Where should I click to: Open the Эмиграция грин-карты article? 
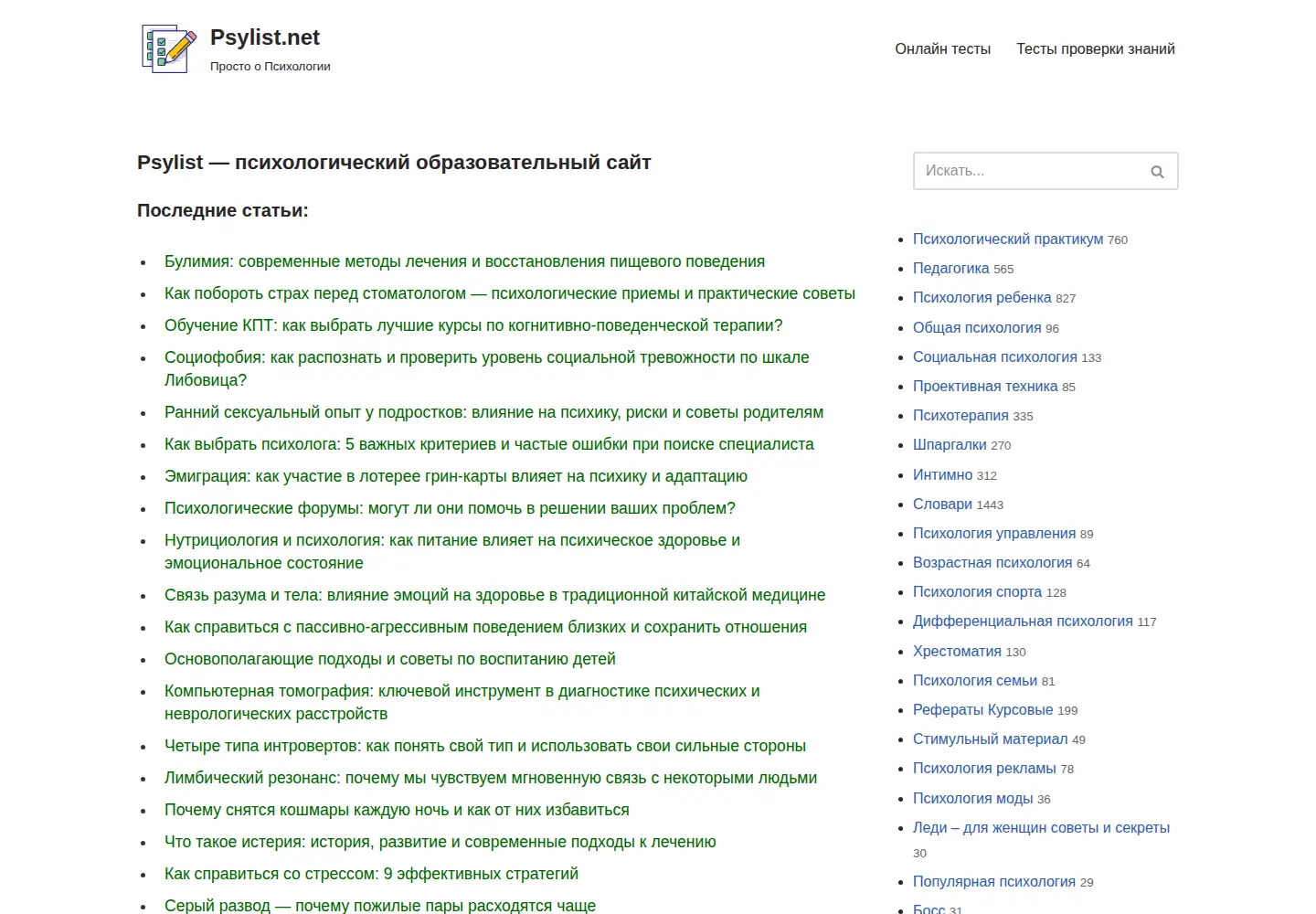pos(456,476)
